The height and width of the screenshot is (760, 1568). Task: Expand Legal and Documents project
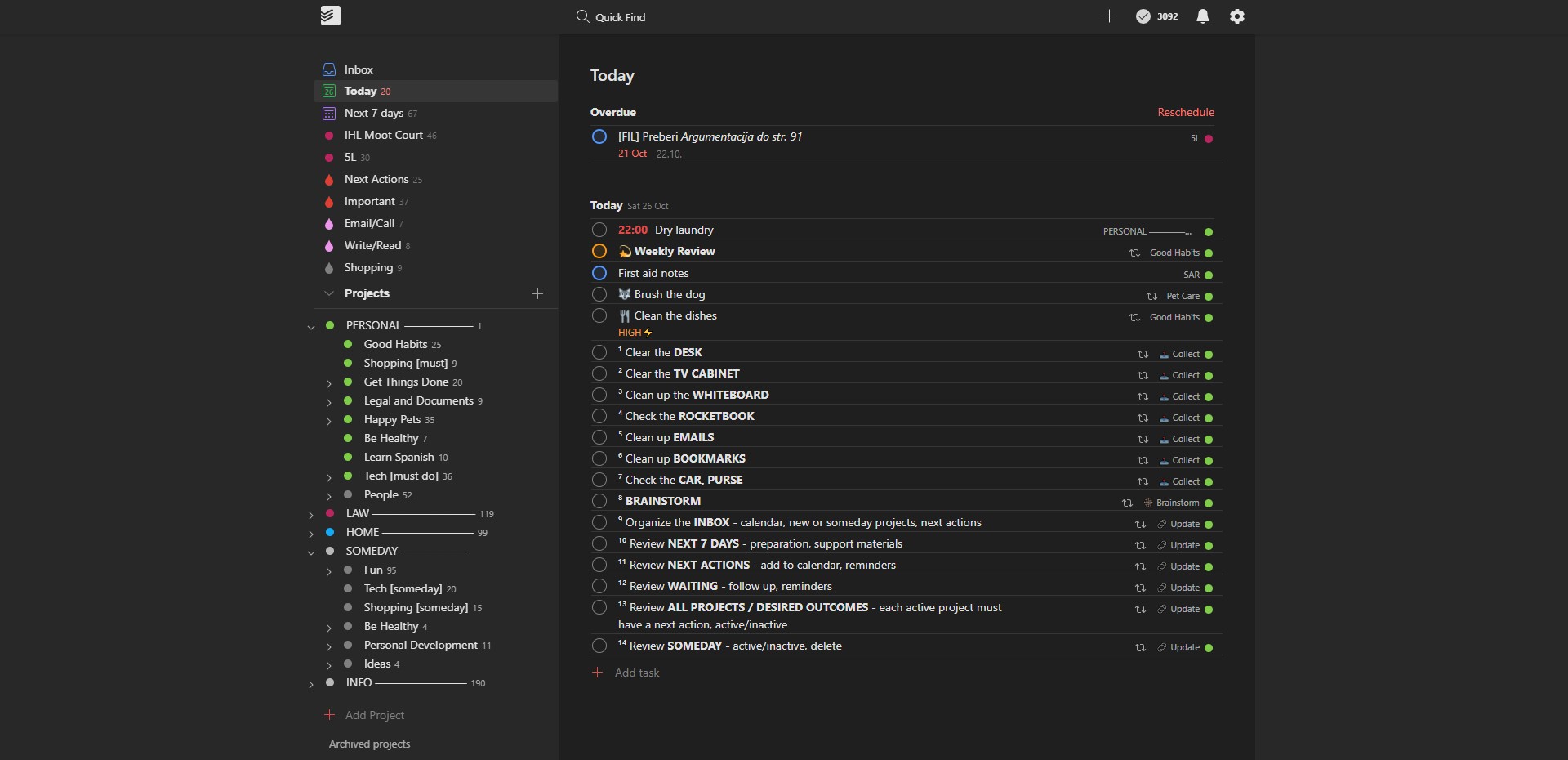coord(329,402)
